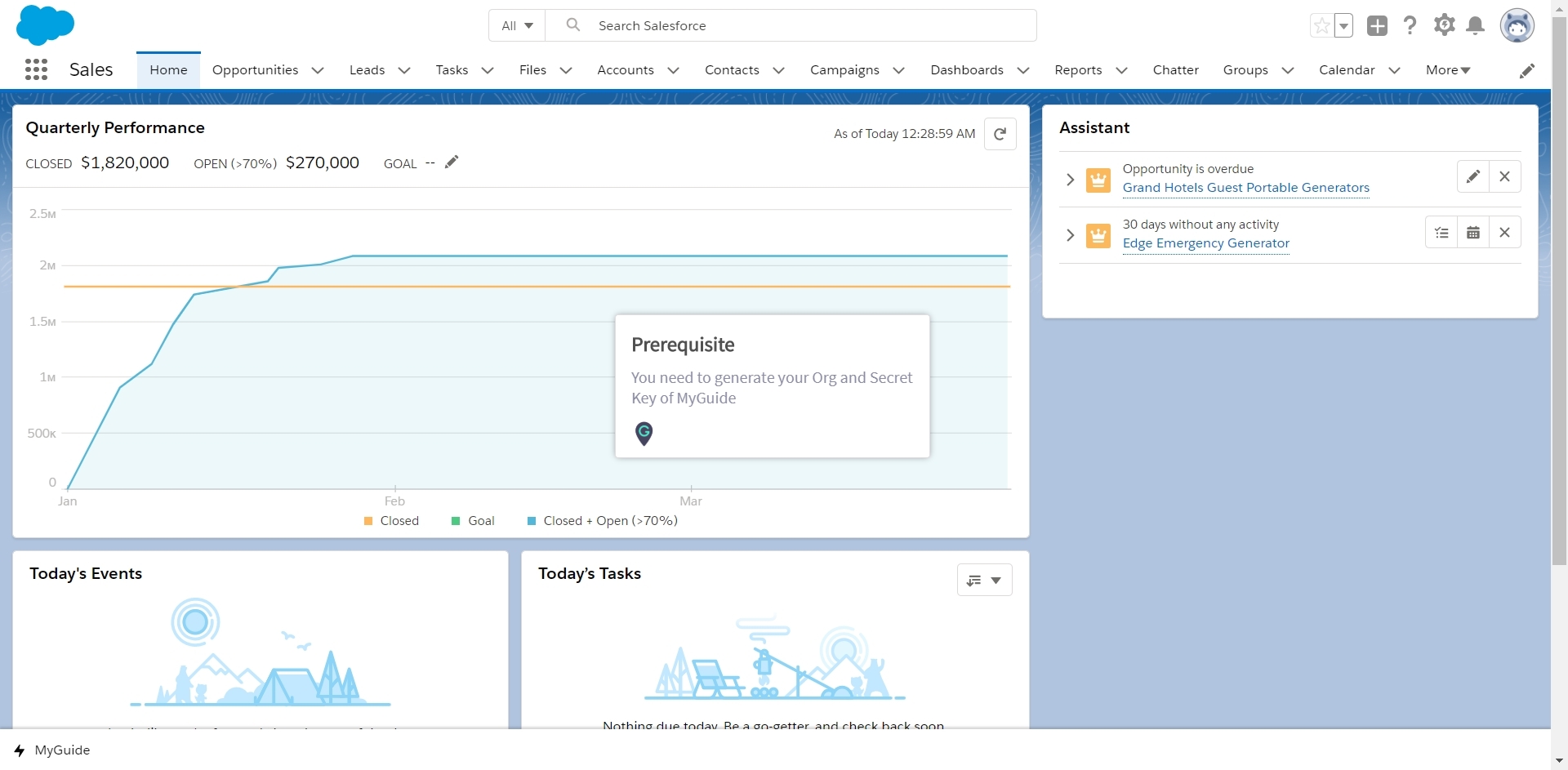Open the Dashboards tab
Image resolution: width=1568 pixels, height=770 pixels.
(967, 70)
